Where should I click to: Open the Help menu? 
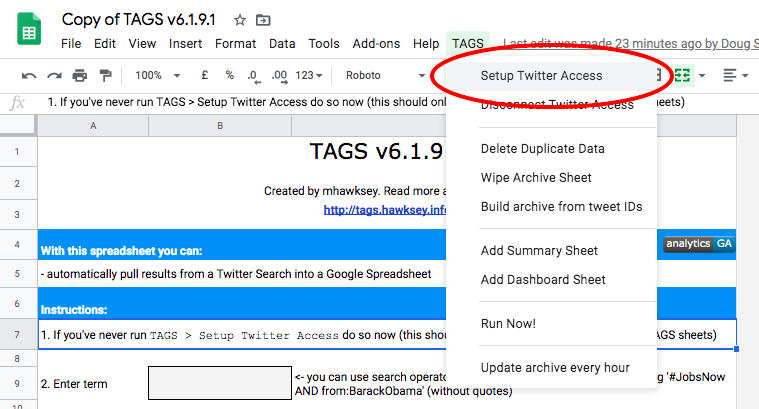pos(426,44)
